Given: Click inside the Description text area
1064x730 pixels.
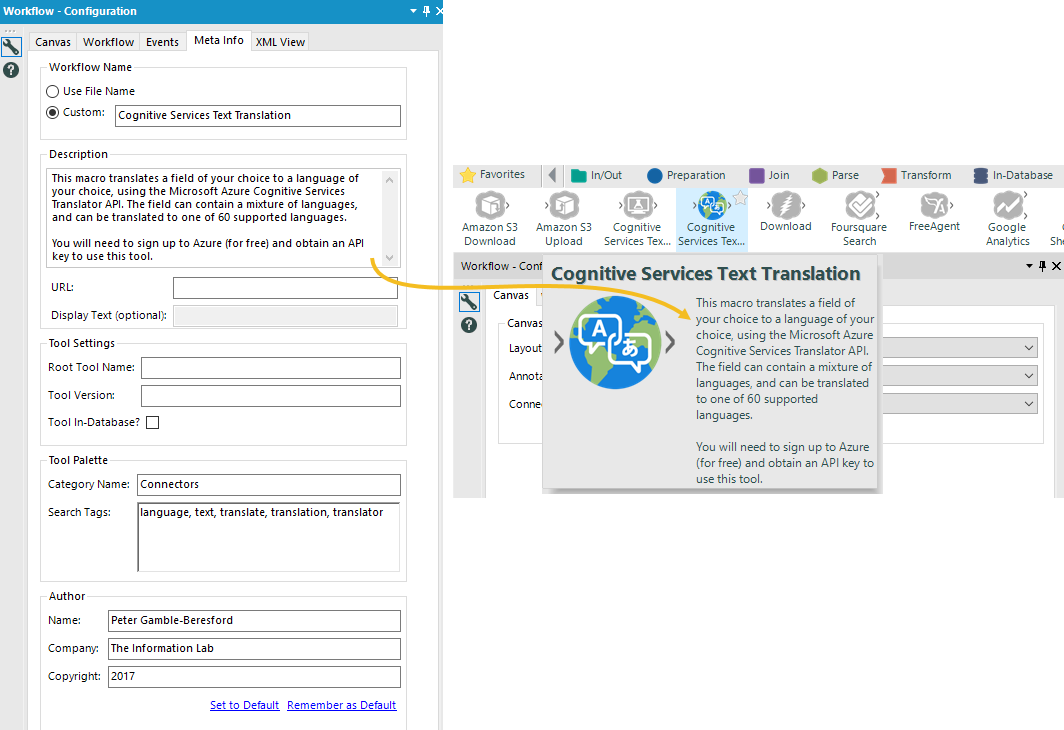Looking at the screenshot, I should pos(215,217).
